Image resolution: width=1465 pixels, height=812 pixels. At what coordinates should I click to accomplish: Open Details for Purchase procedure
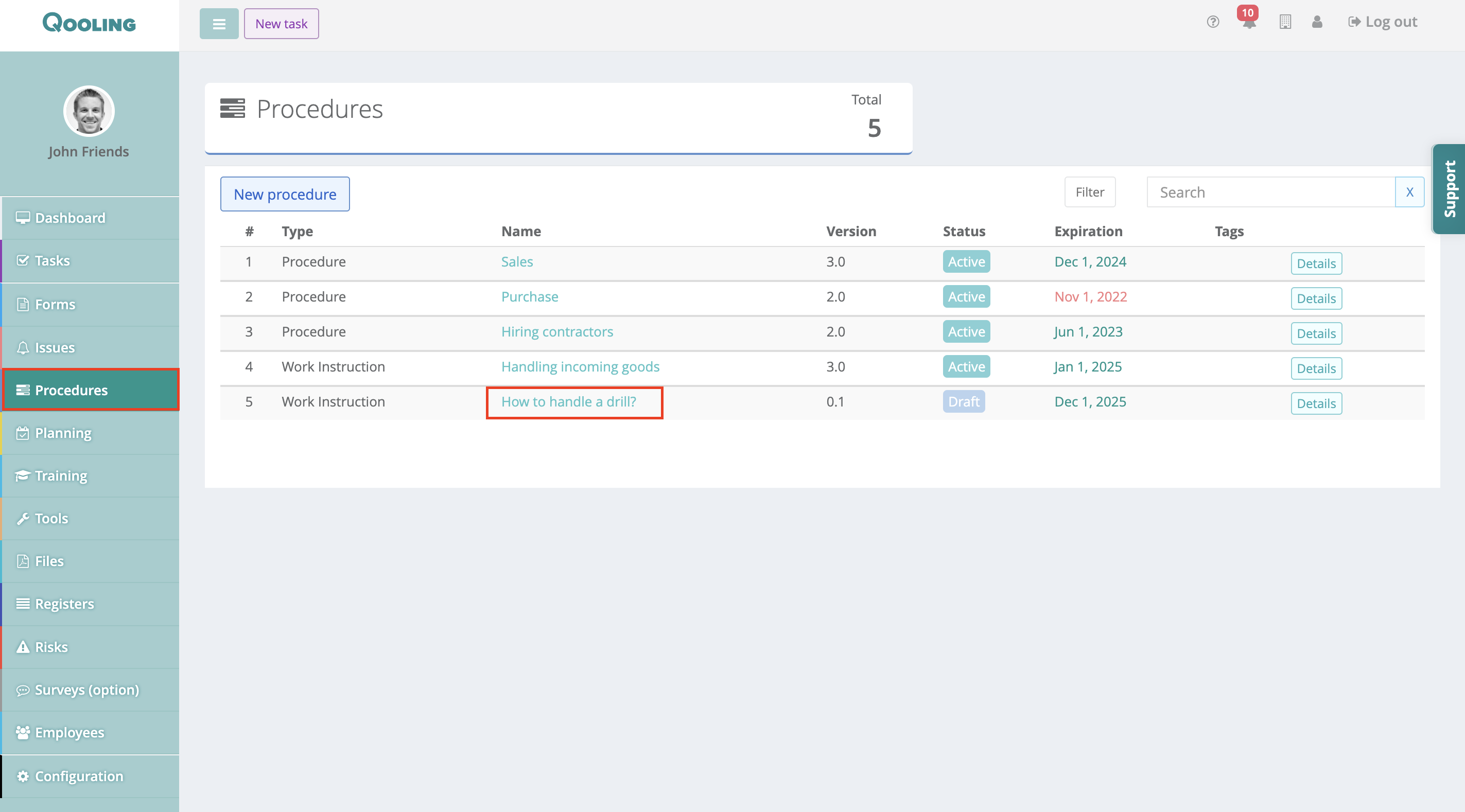coord(1316,298)
